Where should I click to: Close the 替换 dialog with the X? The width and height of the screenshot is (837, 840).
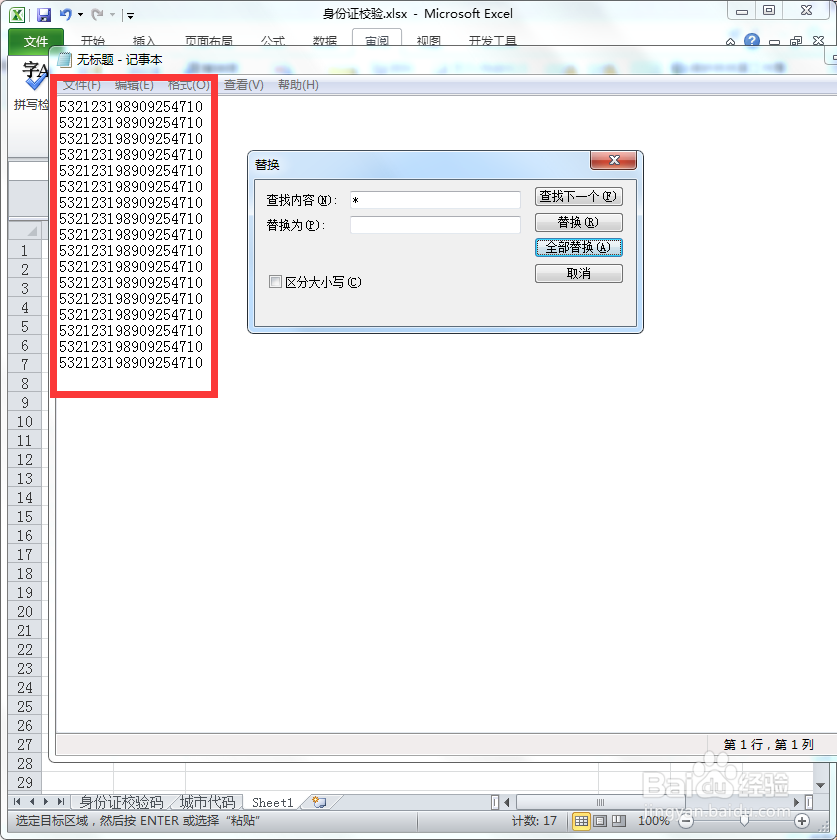[614, 160]
